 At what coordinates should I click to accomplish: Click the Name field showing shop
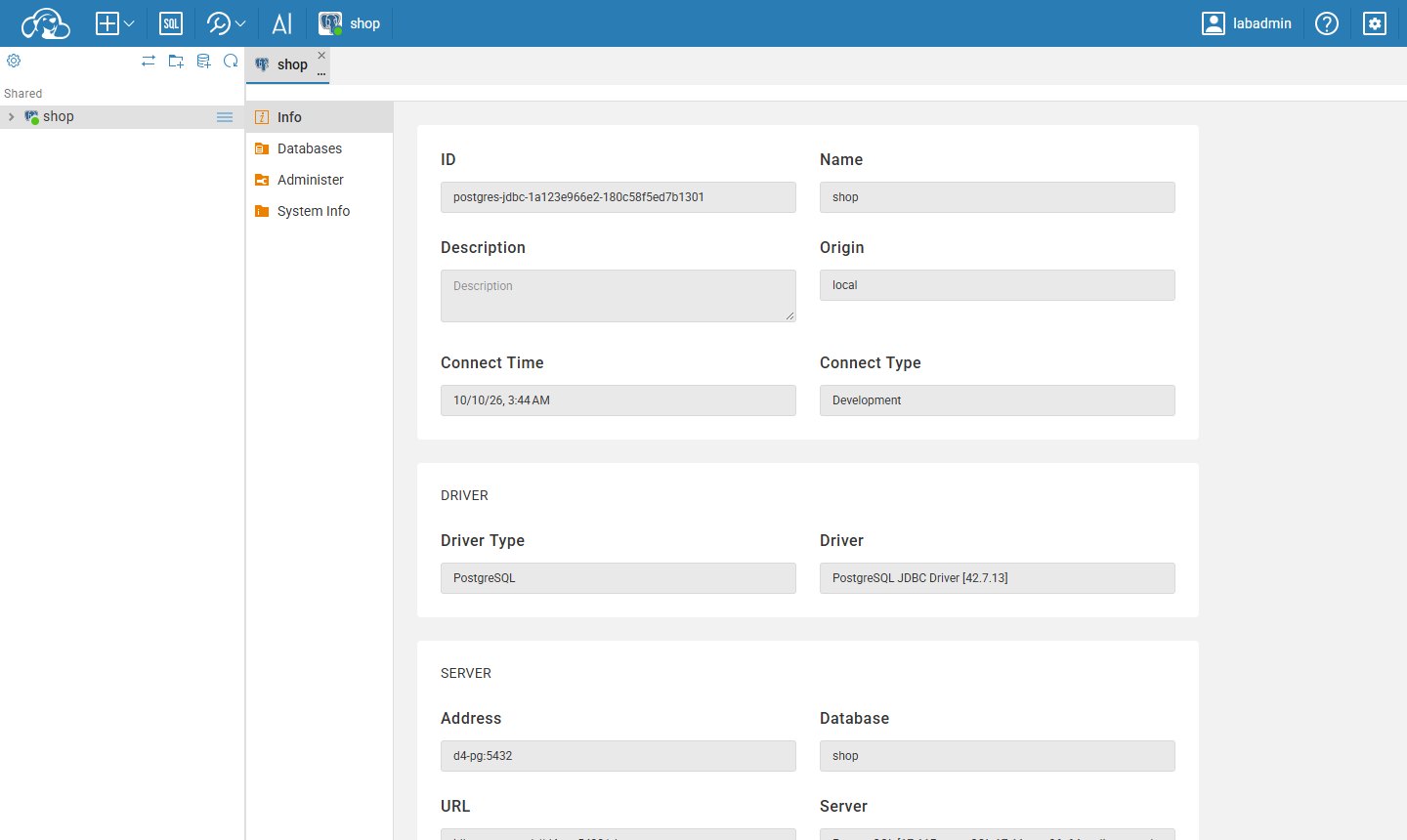[998, 197]
